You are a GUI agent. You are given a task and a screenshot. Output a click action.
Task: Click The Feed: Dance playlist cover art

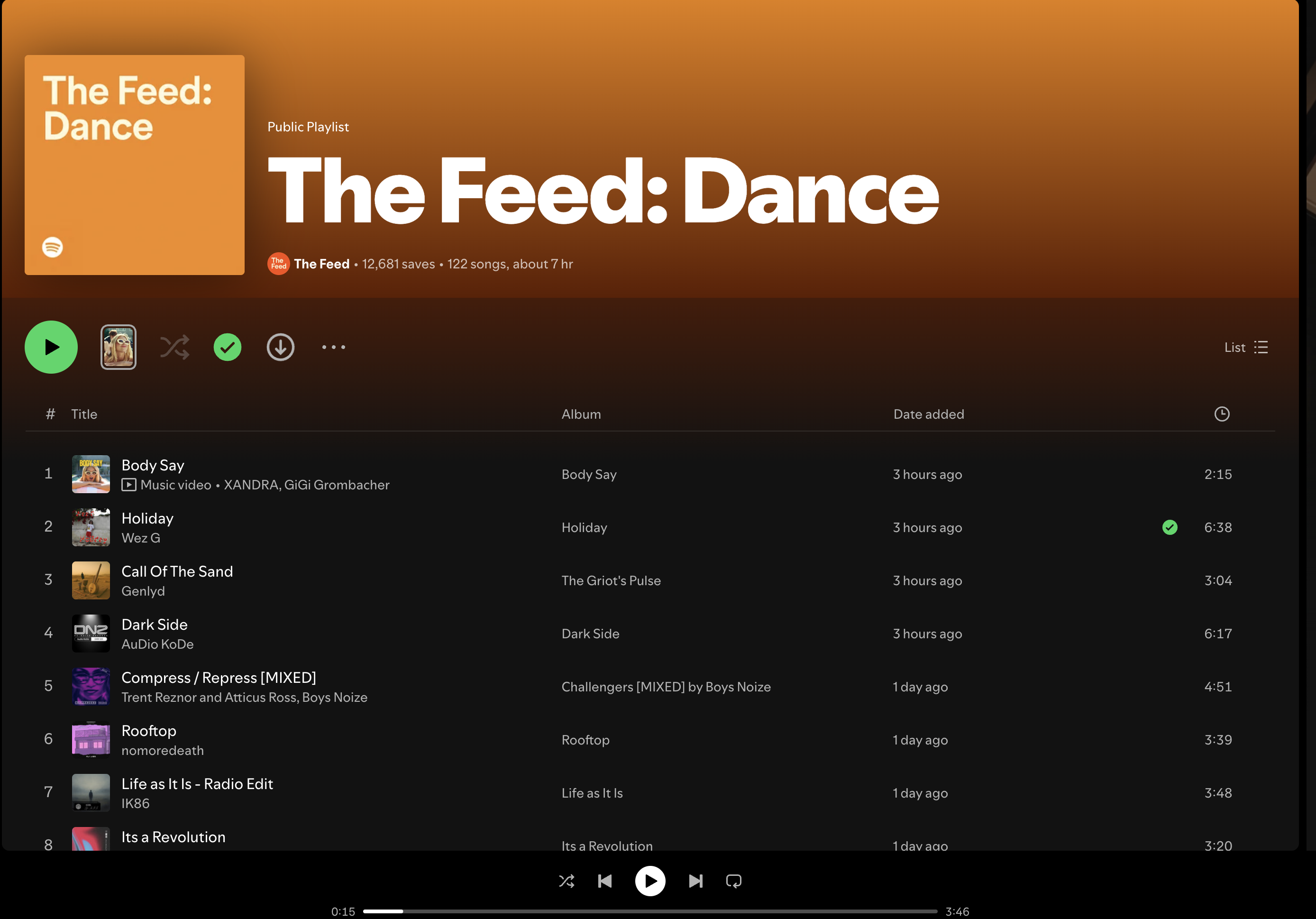click(x=134, y=165)
